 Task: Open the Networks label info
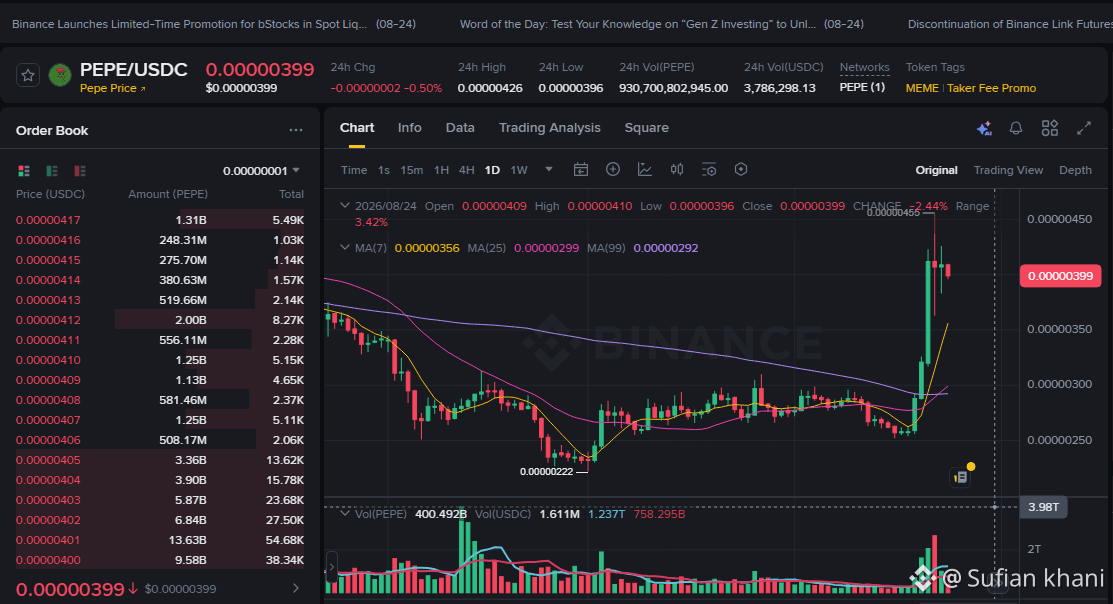tap(864, 67)
